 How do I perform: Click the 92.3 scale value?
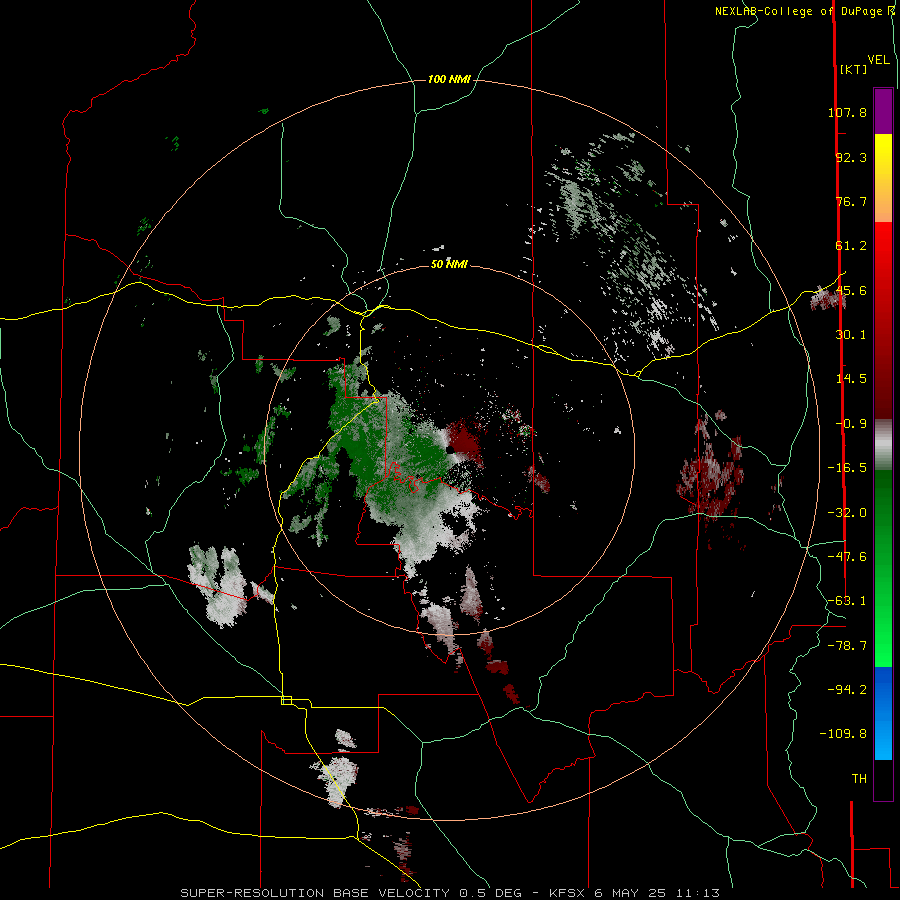tap(851, 157)
